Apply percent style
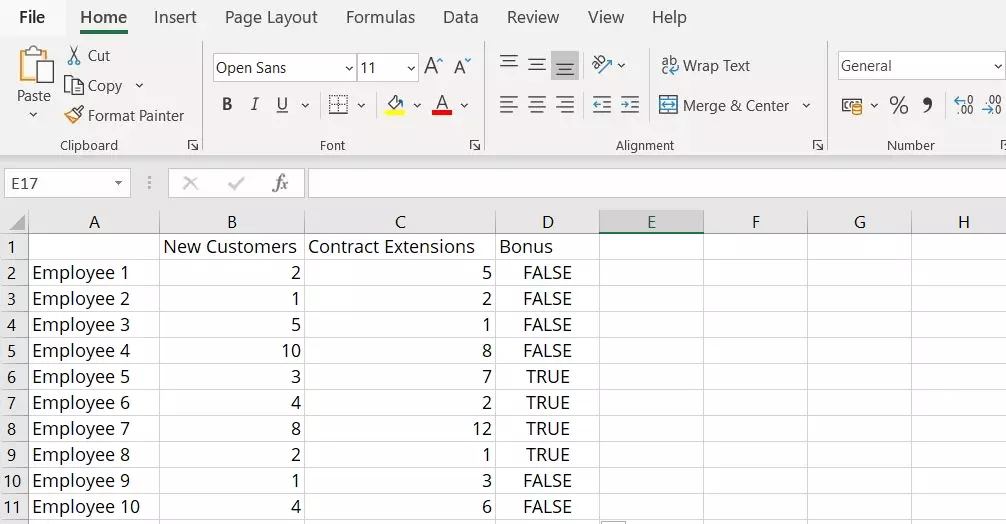1006x524 pixels. click(x=899, y=105)
